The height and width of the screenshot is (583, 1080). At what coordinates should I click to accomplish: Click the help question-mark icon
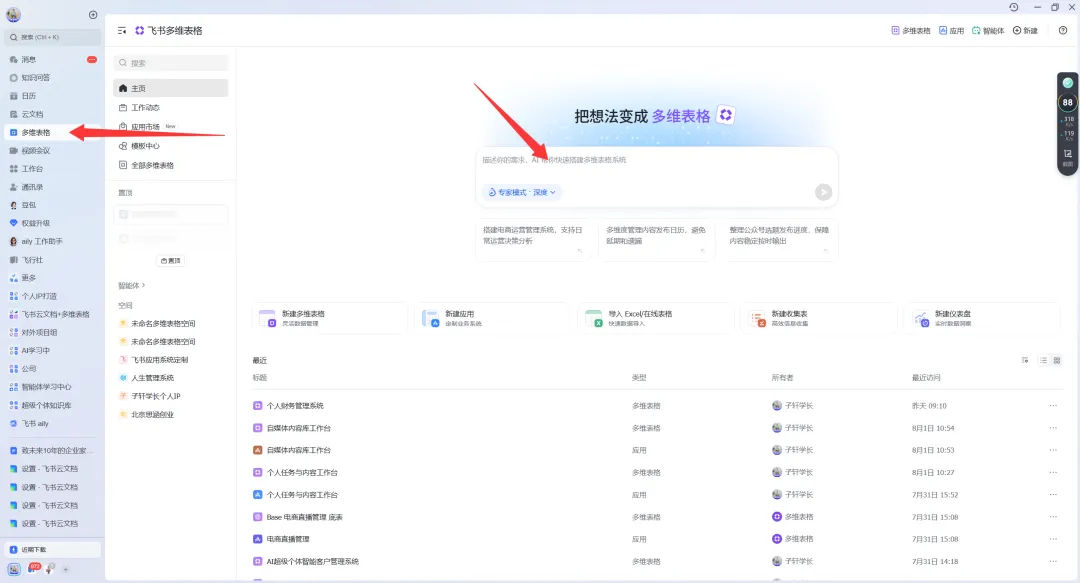click(x=1063, y=30)
